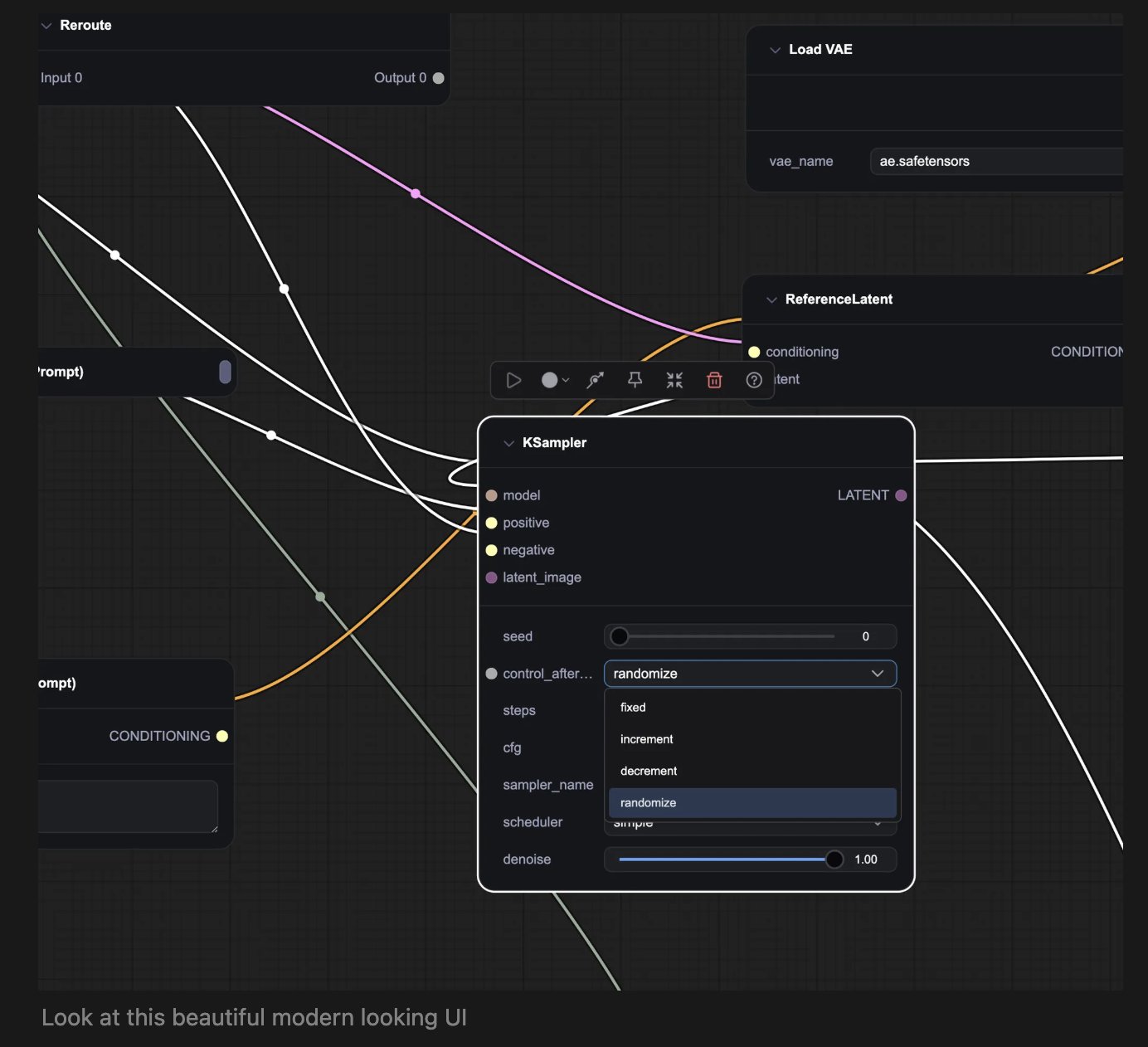
Task: Click the collapse arrows icon in toolbar
Action: tap(674, 380)
